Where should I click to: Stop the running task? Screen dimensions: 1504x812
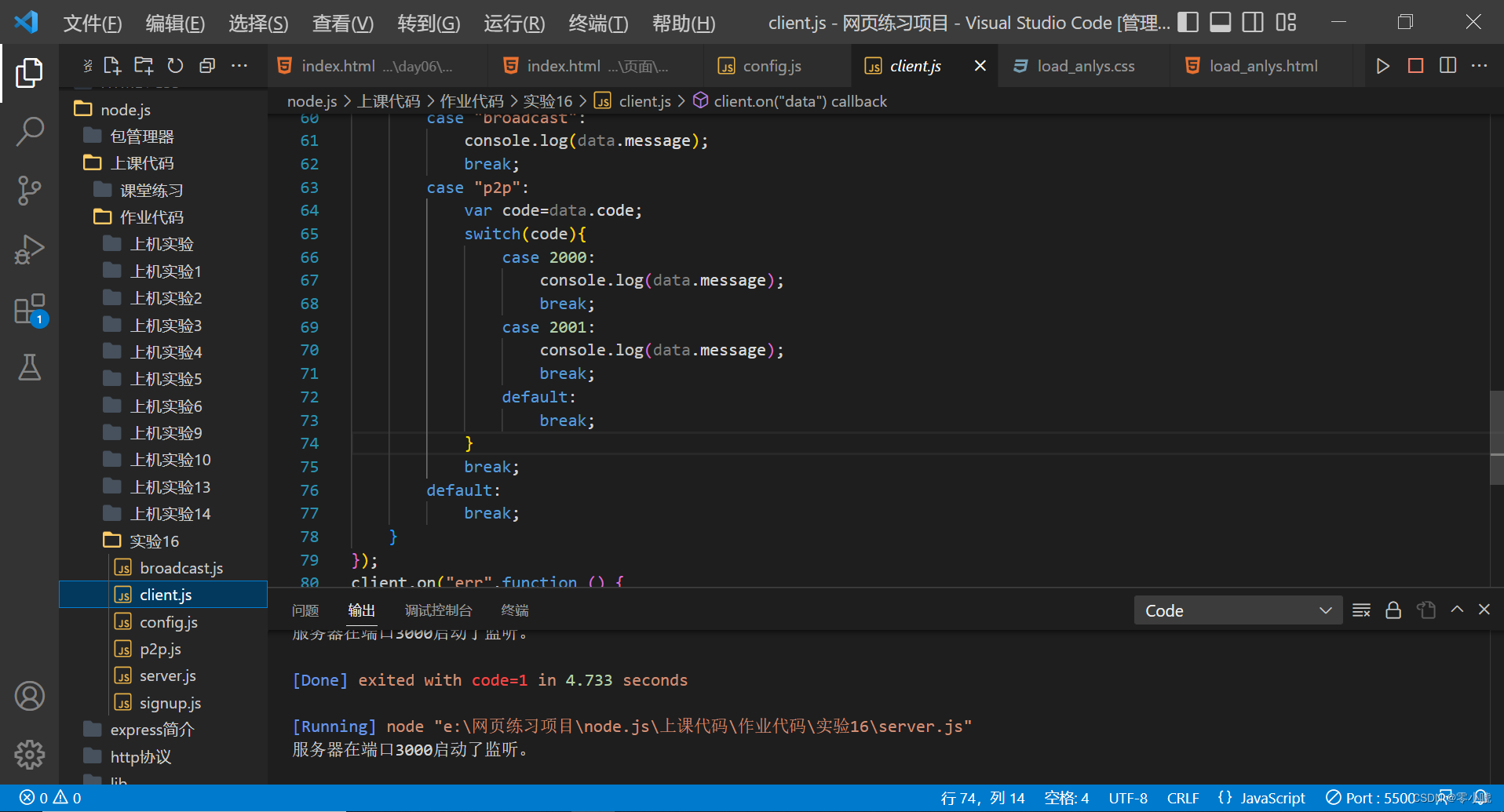(1415, 66)
